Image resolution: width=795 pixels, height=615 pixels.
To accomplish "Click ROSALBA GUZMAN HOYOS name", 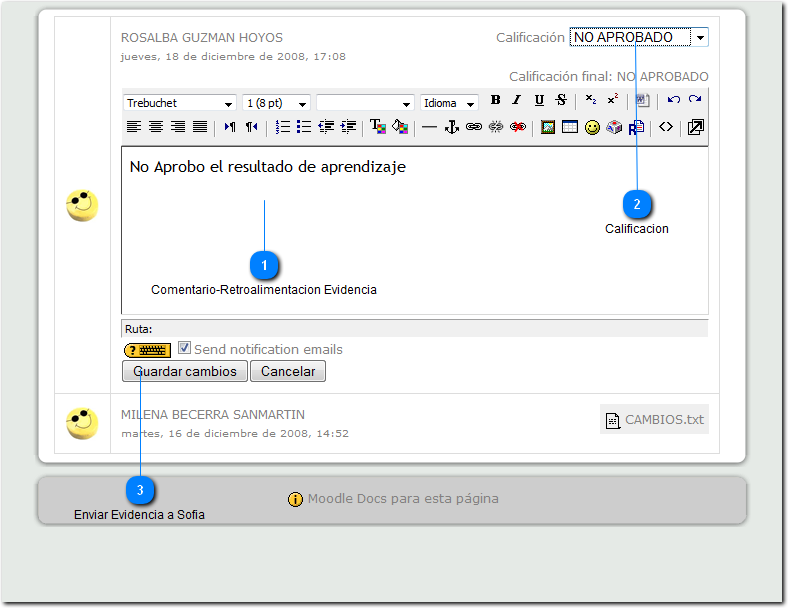I will click(202, 38).
